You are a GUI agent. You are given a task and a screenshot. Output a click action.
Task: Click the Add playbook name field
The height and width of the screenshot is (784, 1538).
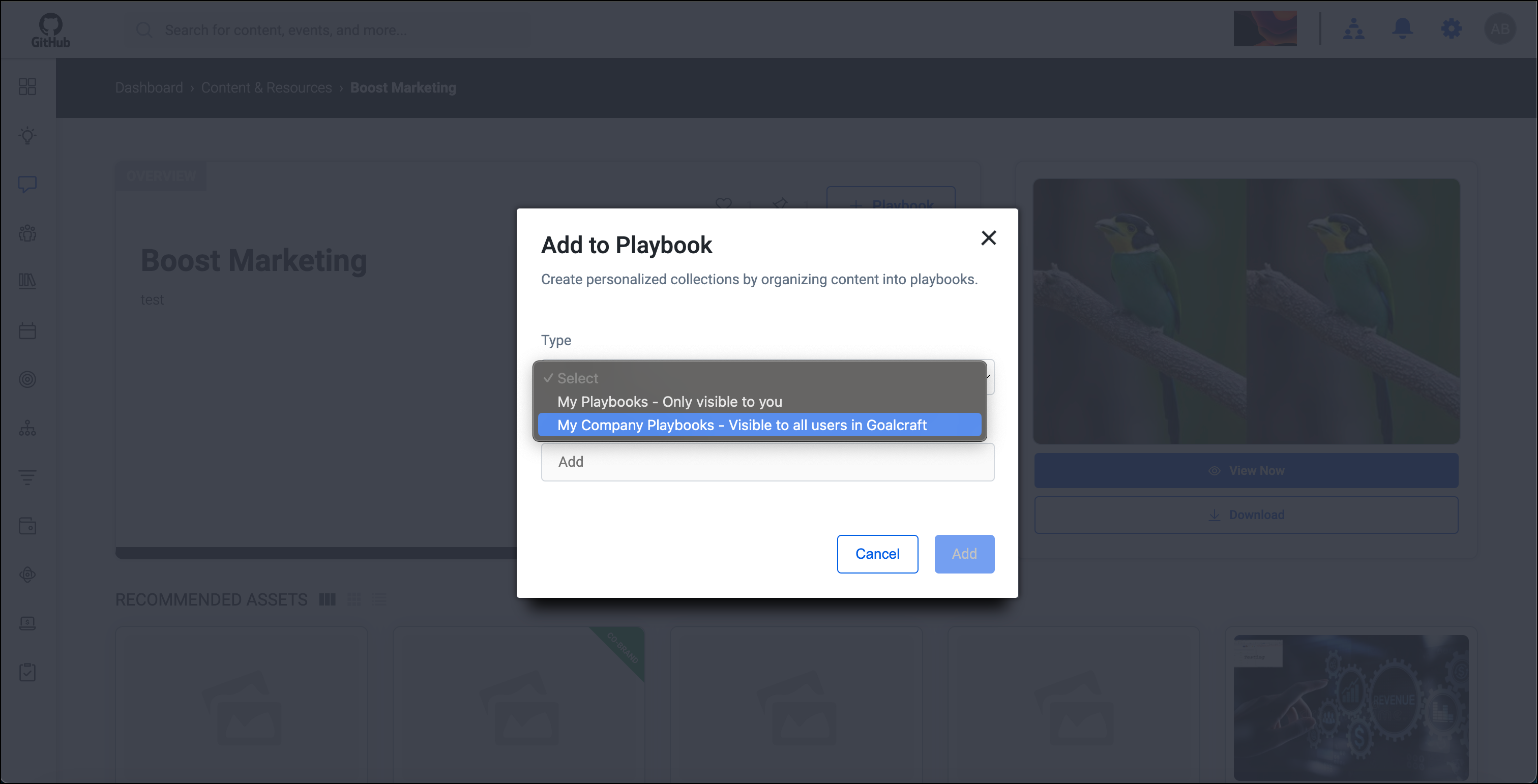tap(767, 462)
